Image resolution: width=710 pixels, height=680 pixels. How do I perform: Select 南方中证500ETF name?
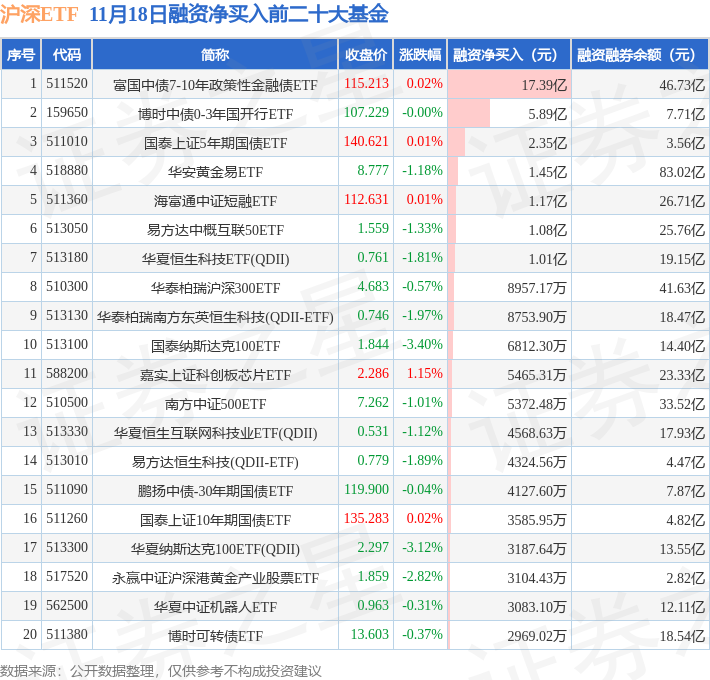(215, 404)
